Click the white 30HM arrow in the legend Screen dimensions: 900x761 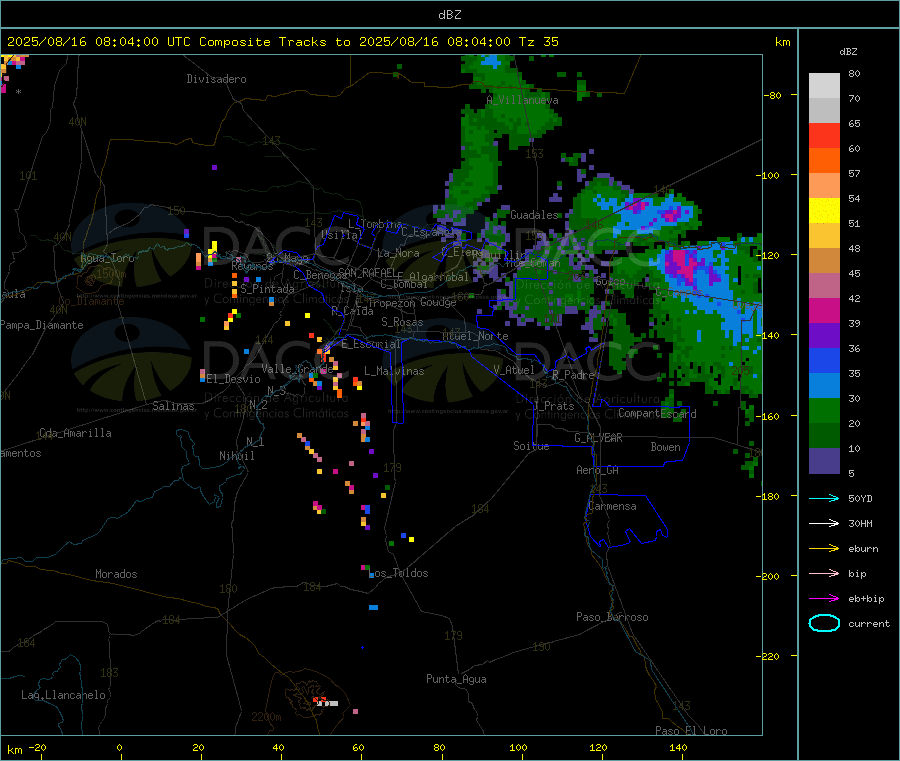(824, 523)
